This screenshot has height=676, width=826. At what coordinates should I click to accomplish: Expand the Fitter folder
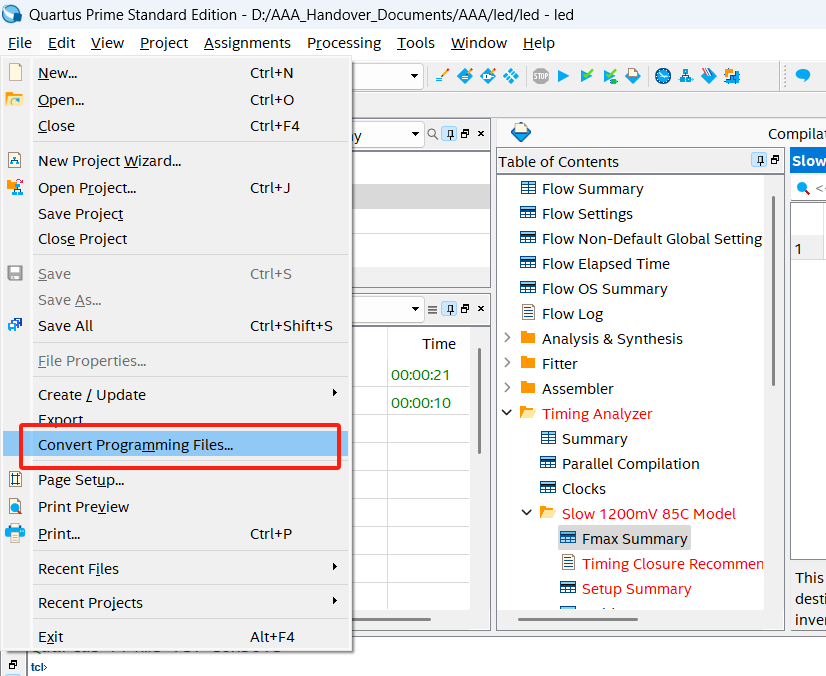coord(507,362)
